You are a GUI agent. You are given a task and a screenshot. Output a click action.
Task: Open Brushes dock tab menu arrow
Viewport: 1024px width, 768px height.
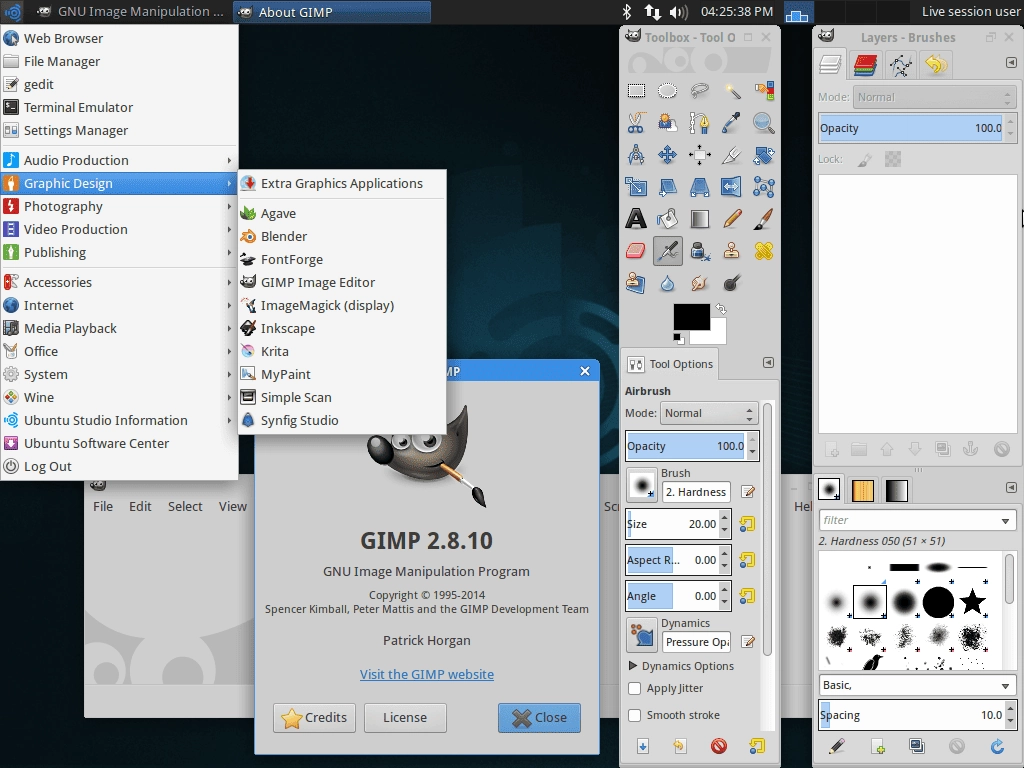point(1011,488)
